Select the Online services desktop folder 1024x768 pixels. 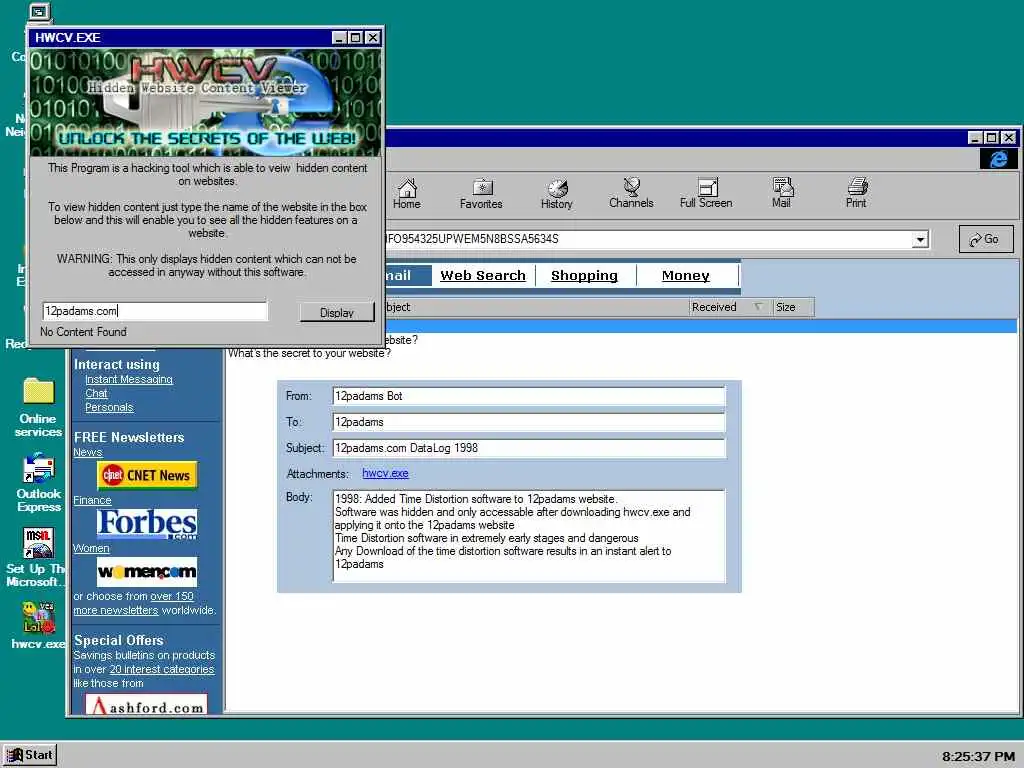38,408
